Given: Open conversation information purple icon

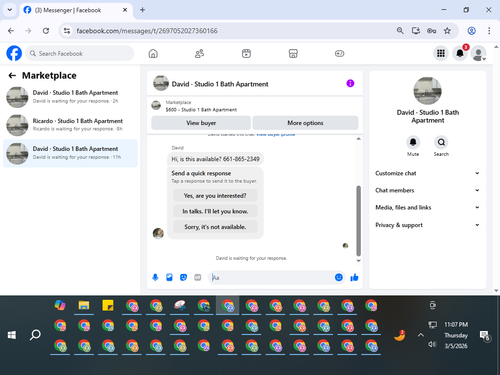Looking at the screenshot, I should point(350,83).
